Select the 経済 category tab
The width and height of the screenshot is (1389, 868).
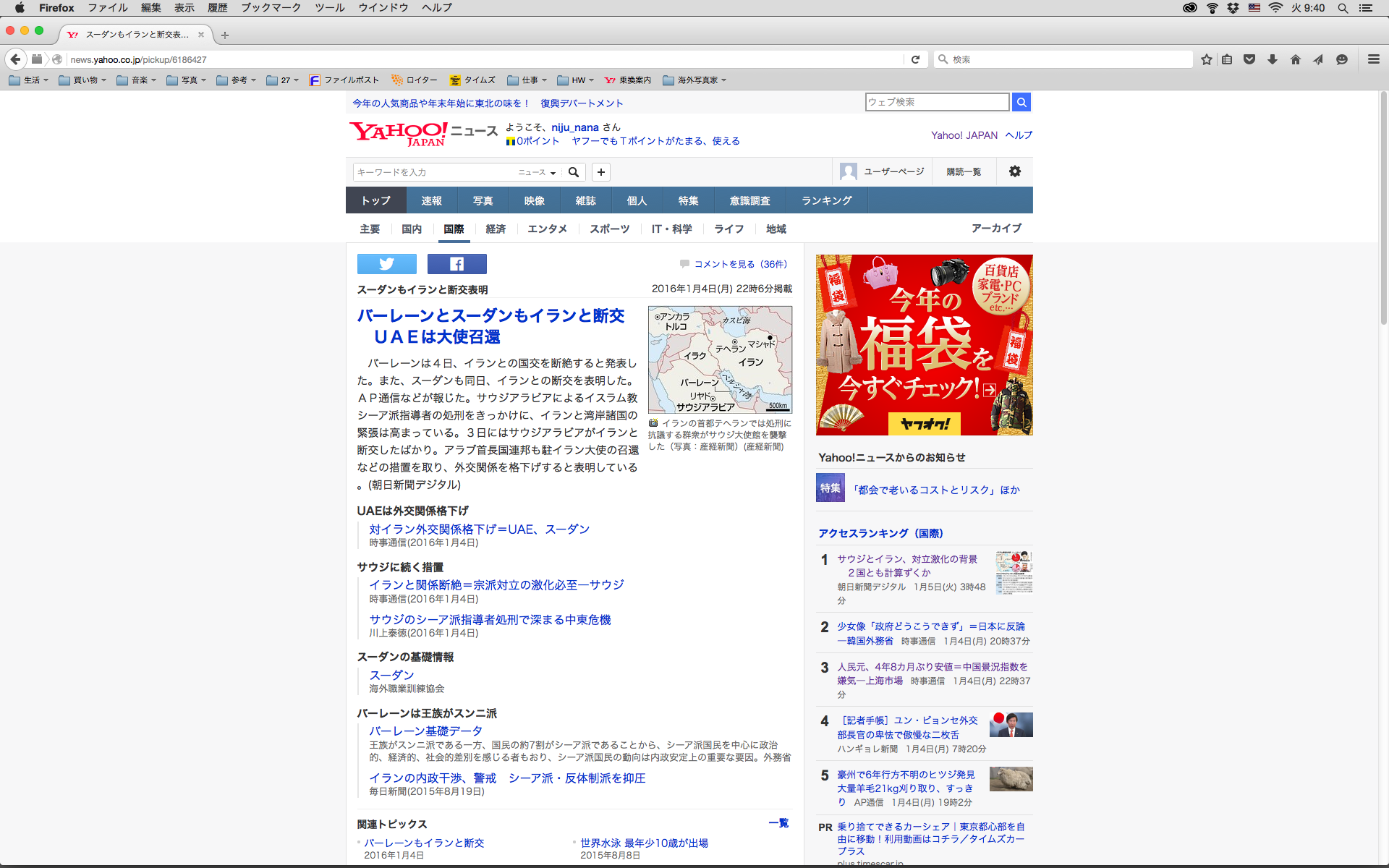click(x=496, y=229)
